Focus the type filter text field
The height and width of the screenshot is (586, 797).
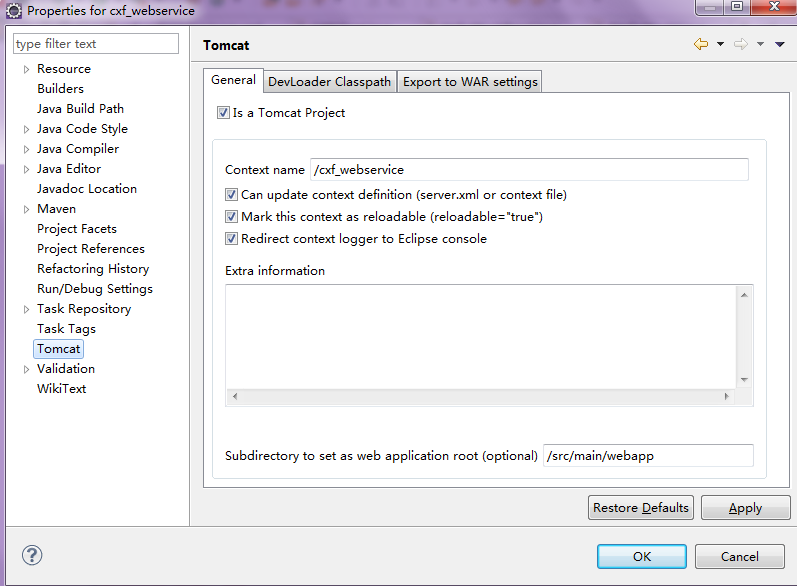coord(96,44)
